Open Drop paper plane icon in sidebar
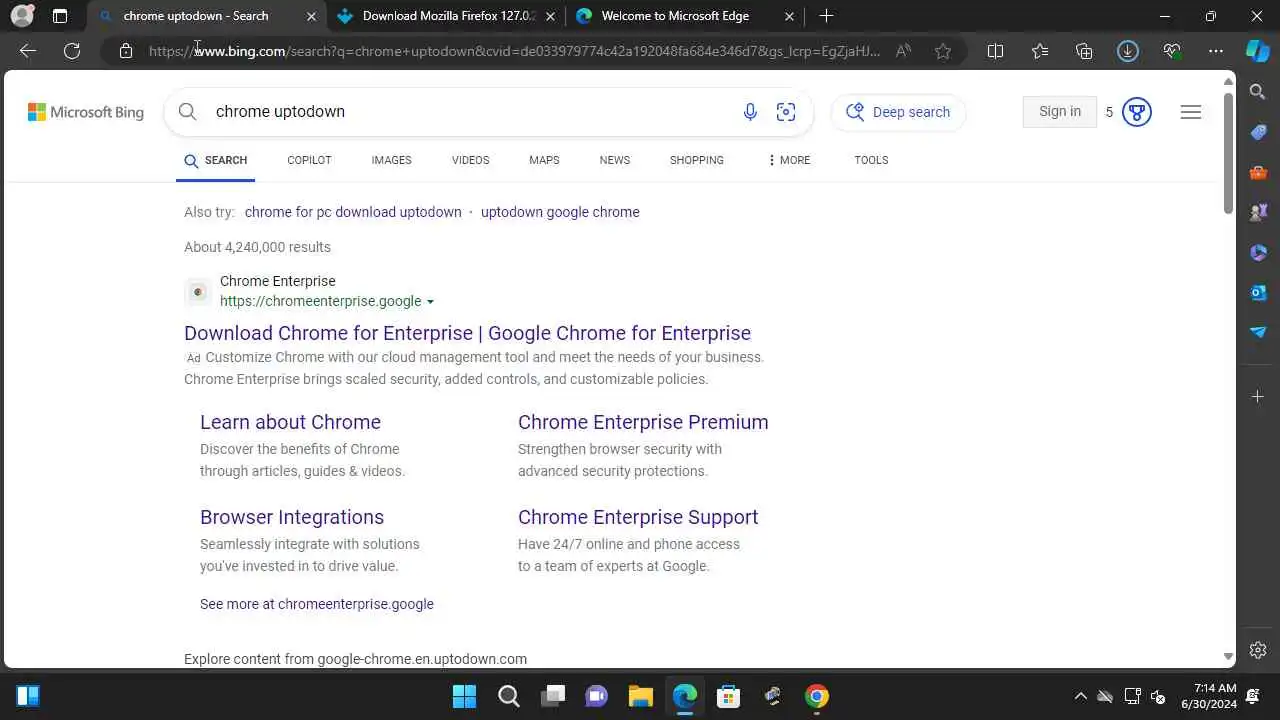Viewport: 1280px width, 720px height. (x=1258, y=332)
